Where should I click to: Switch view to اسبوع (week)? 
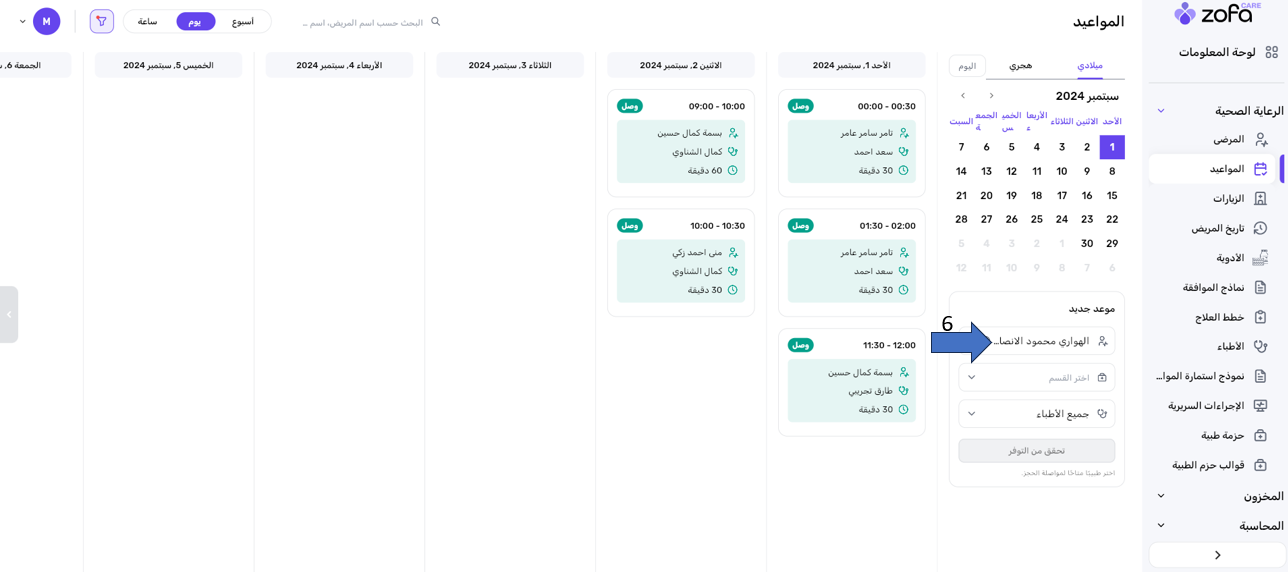pyautogui.click(x=243, y=21)
